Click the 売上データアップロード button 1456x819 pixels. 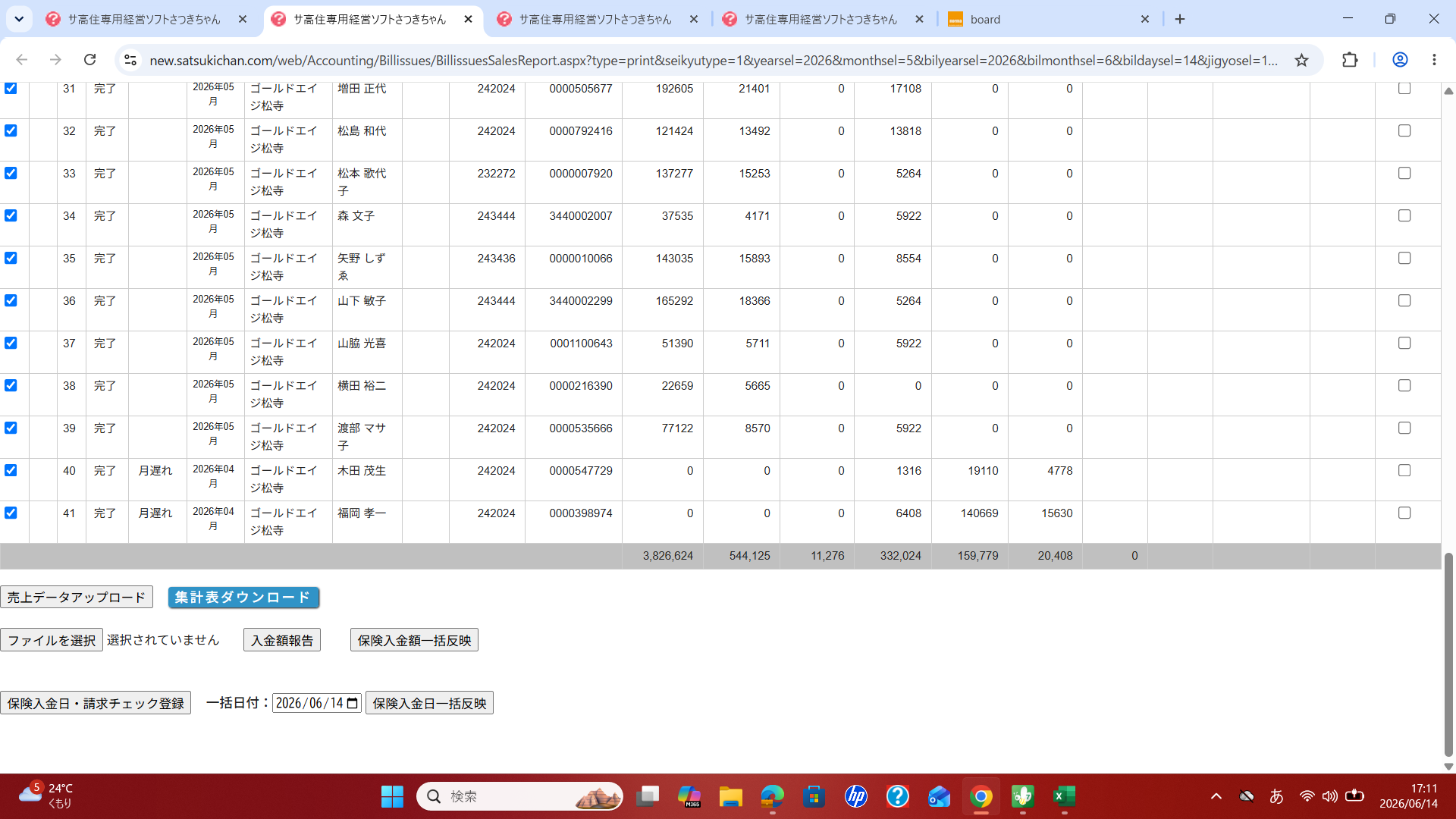(x=77, y=598)
